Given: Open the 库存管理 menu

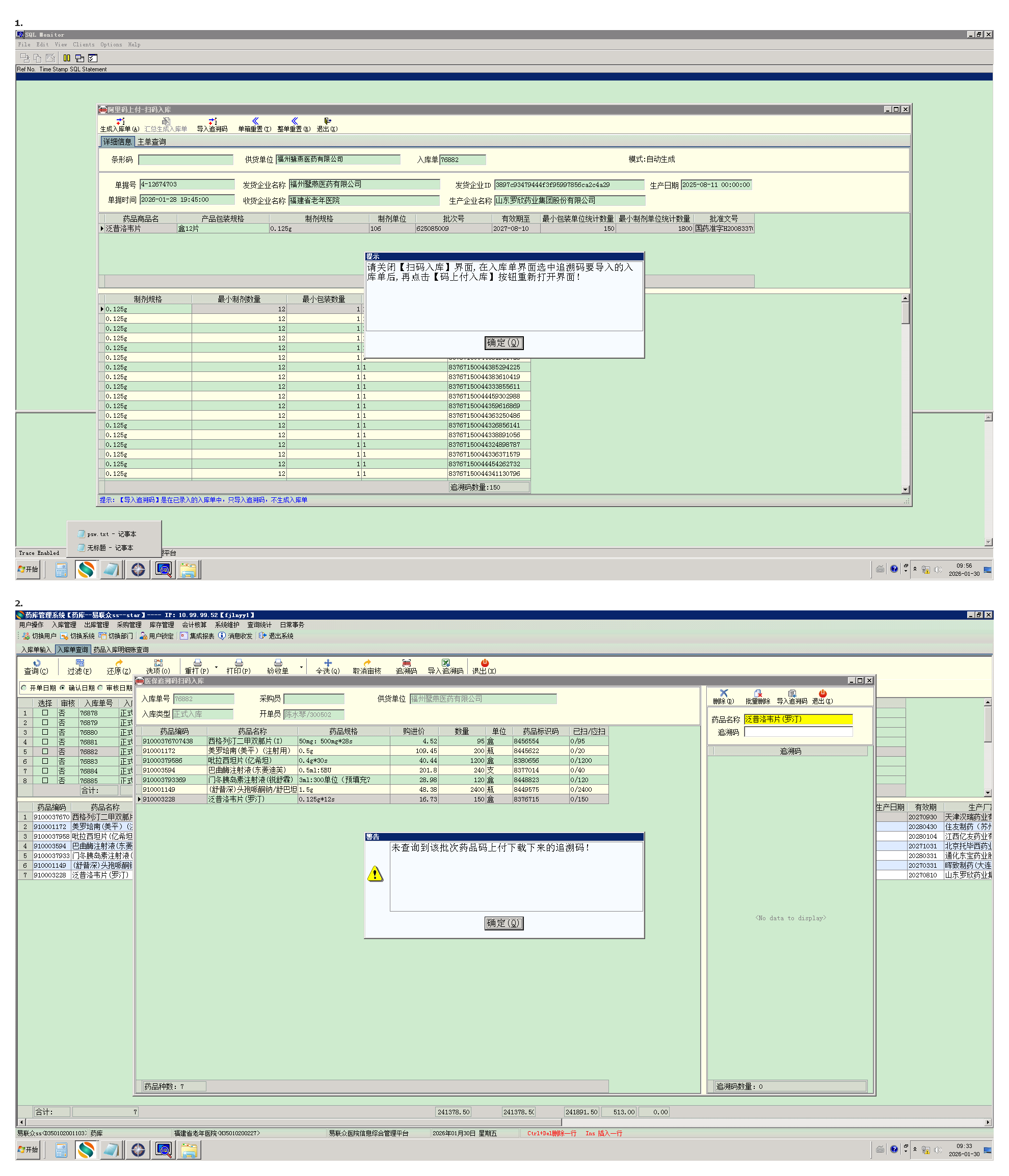Looking at the screenshot, I should click(162, 625).
